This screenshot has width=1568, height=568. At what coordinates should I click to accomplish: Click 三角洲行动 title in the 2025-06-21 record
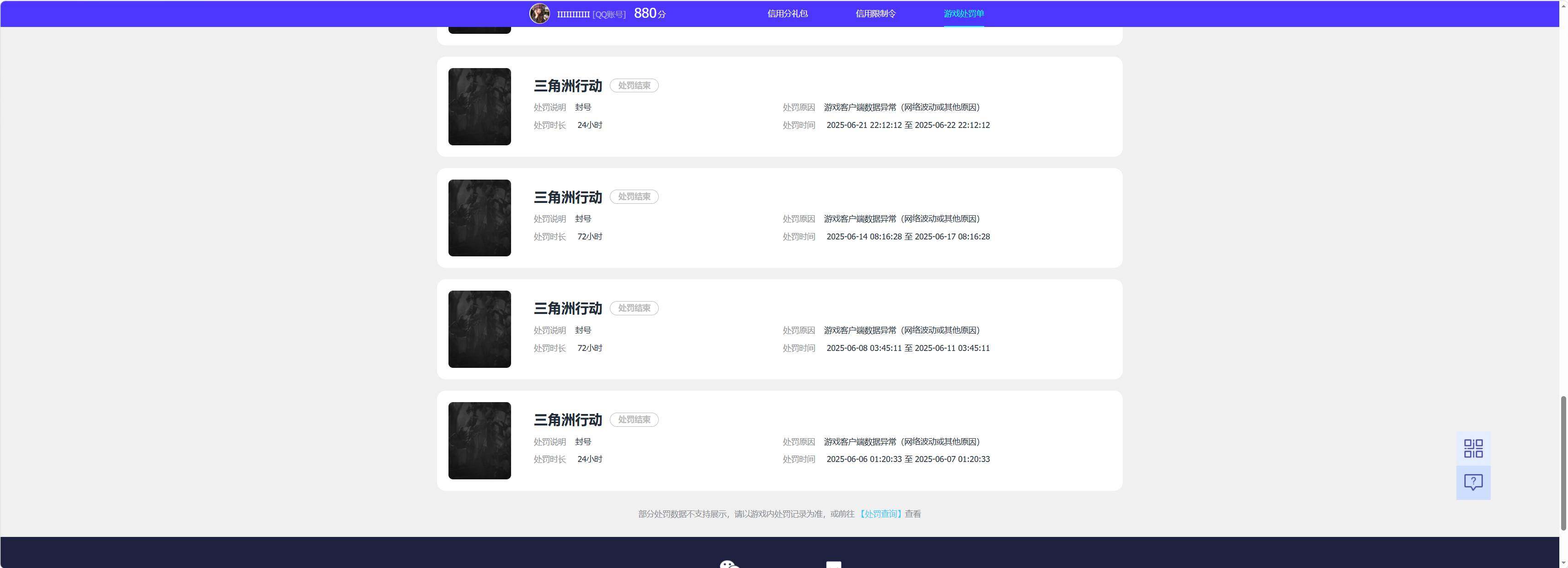point(568,86)
